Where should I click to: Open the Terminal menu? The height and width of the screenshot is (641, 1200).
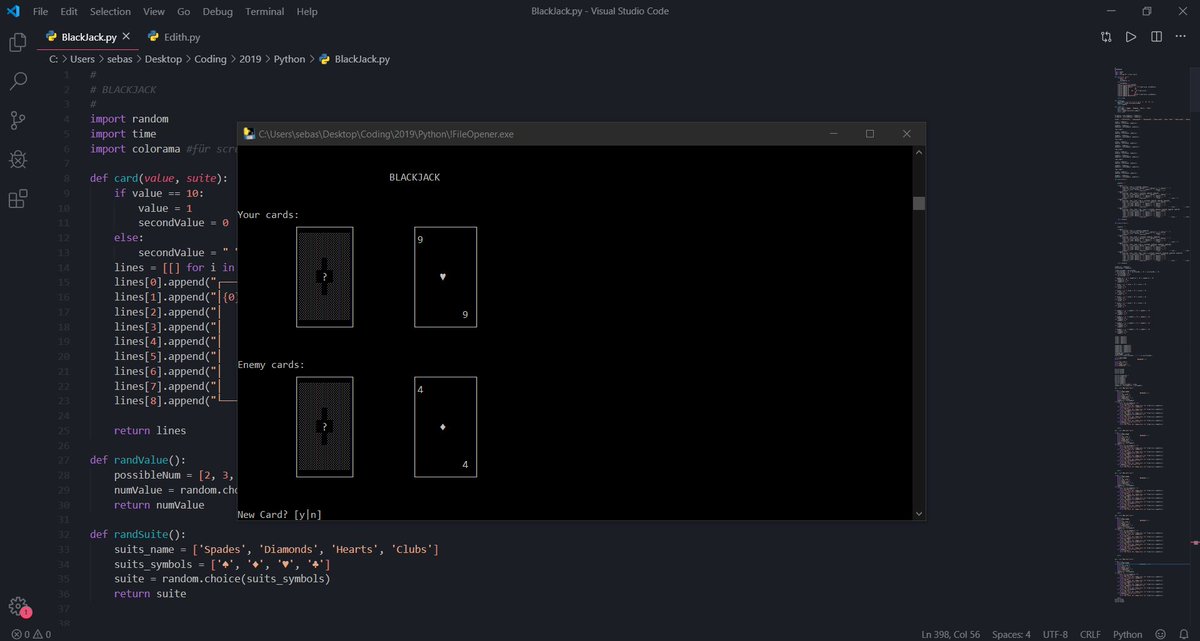point(264,11)
